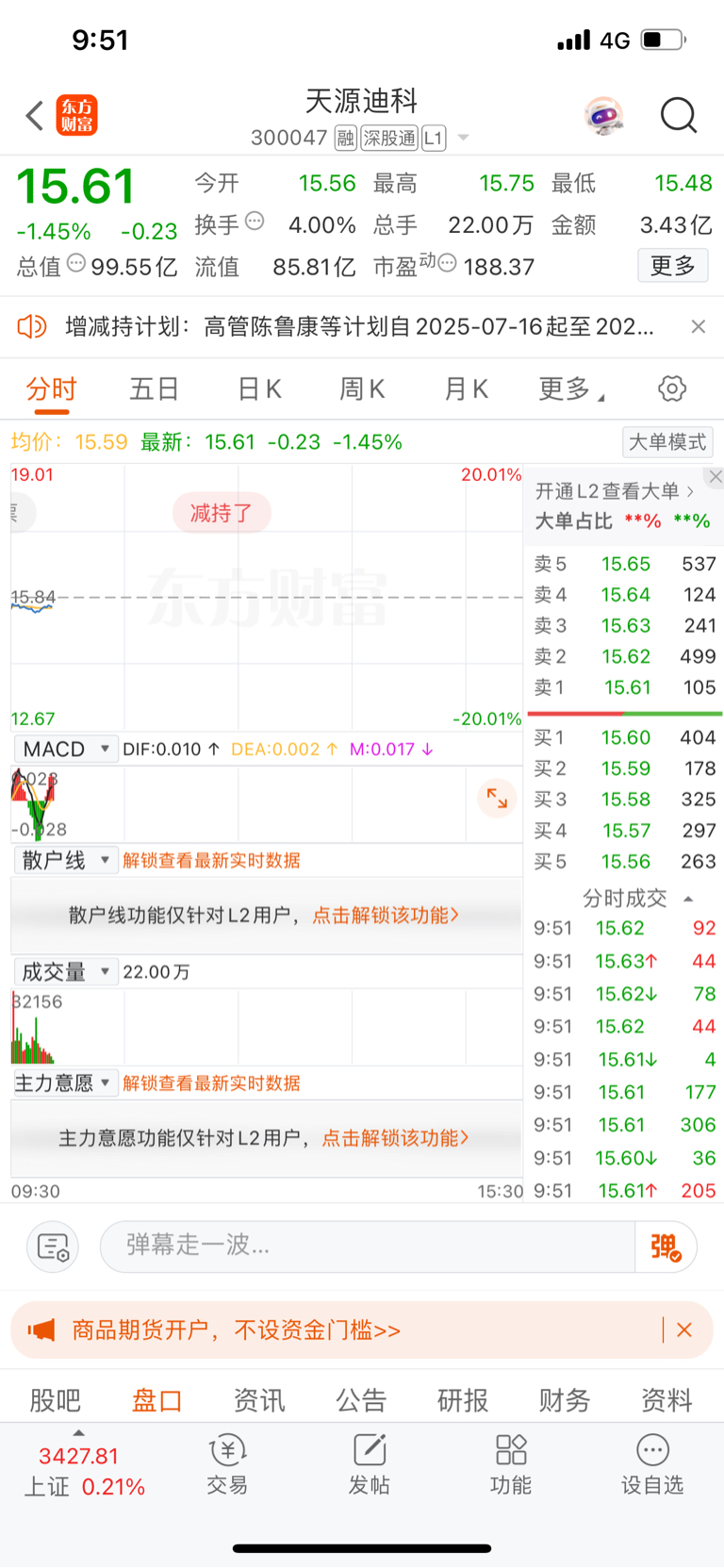Toggle 大单模式 on
724x1568 pixels.
tap(667, 441)
